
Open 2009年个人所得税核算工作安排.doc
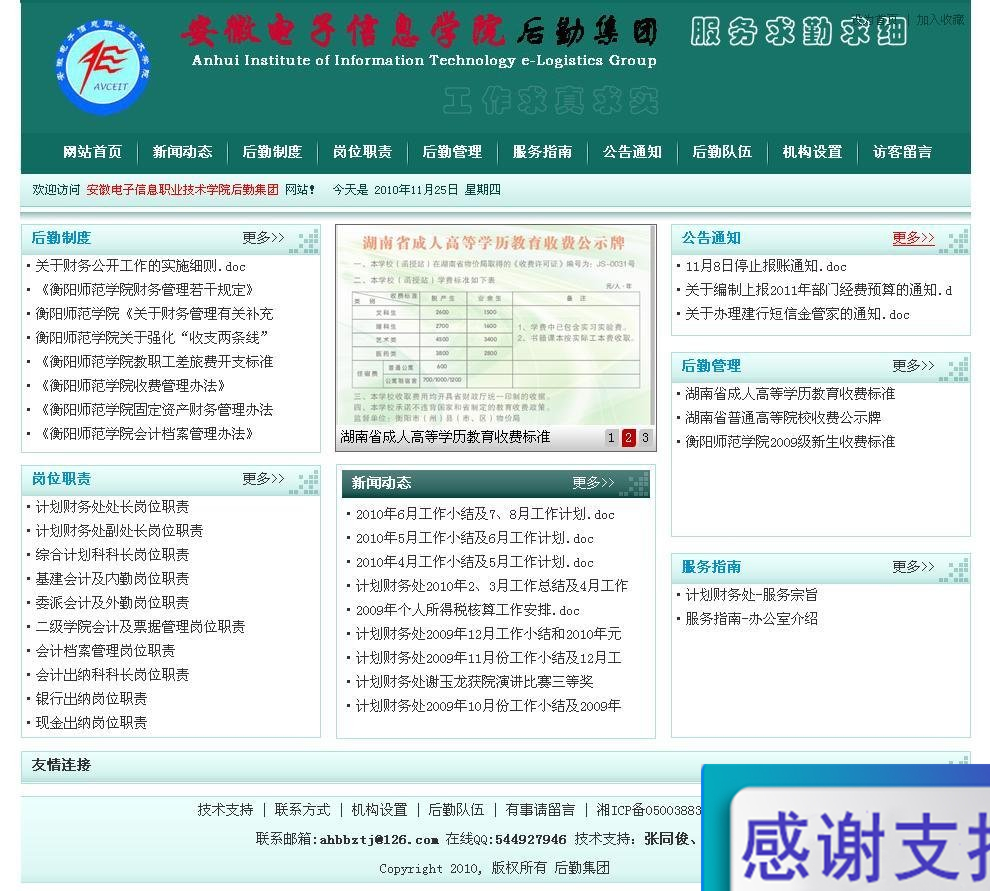point(468,610)
